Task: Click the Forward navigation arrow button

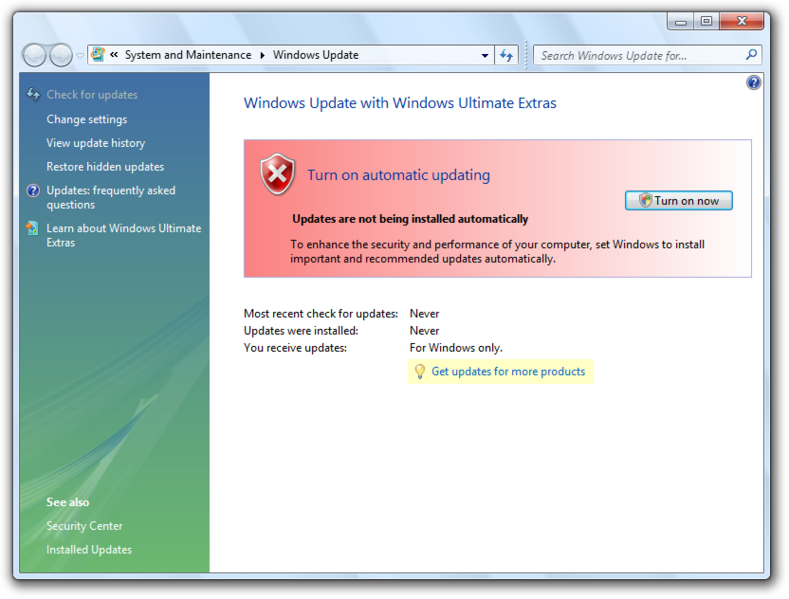Action: pos(61,55)
